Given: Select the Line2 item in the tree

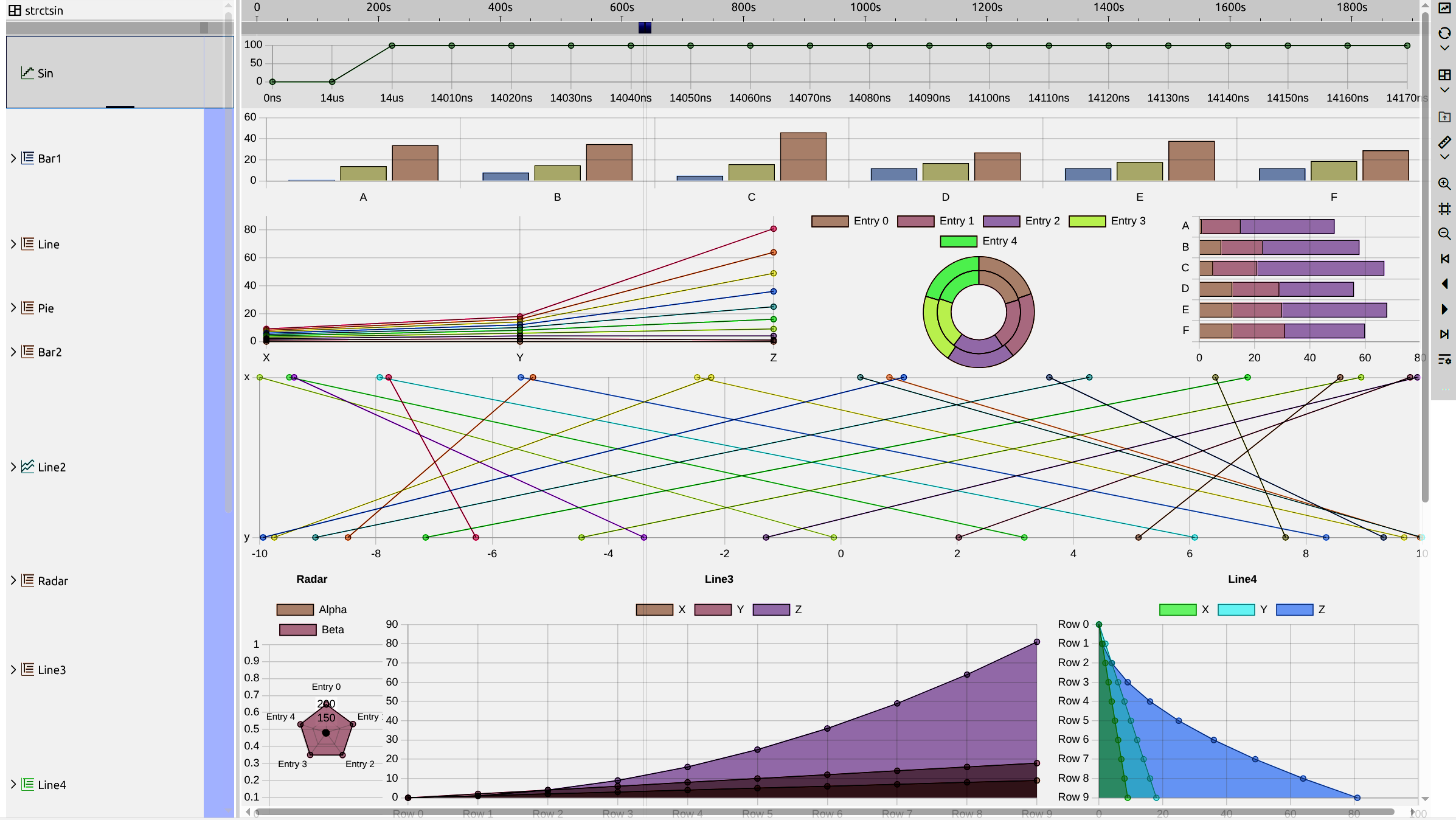Looking at the screenshot, I should [x=51, y=467].
